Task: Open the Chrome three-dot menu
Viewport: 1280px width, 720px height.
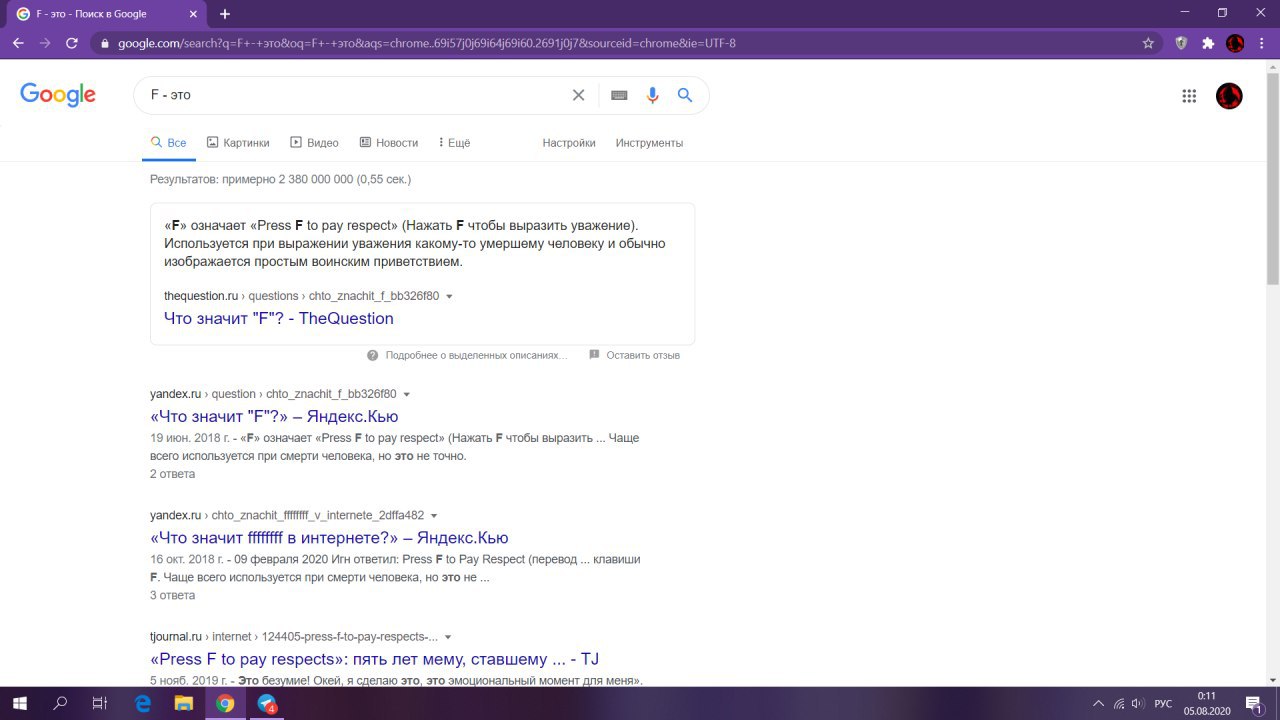Action: pyautogui.click(x=1262, y=43)
